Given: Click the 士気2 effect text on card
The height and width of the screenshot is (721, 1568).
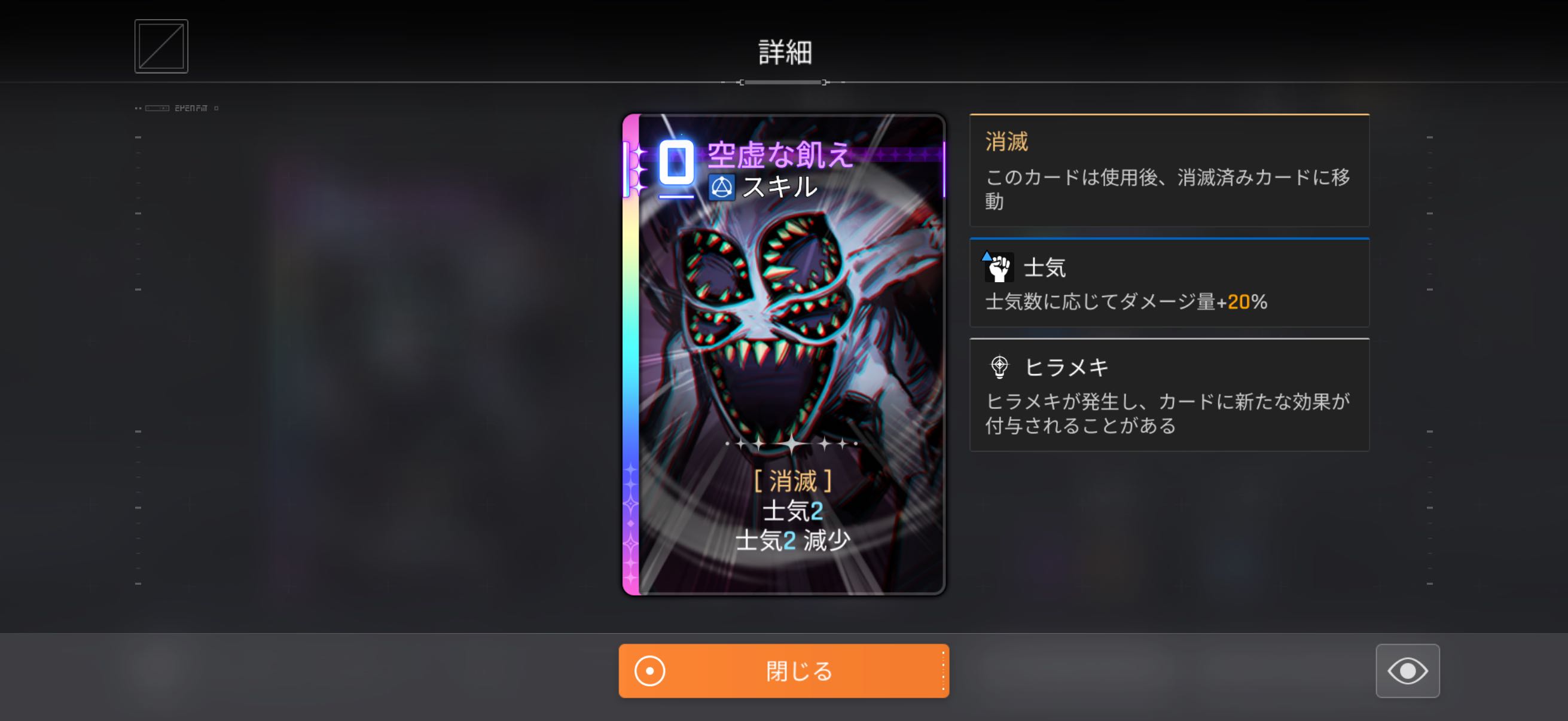Looking at the screenshot, I should pyautogui.click(x=792, y=511).
